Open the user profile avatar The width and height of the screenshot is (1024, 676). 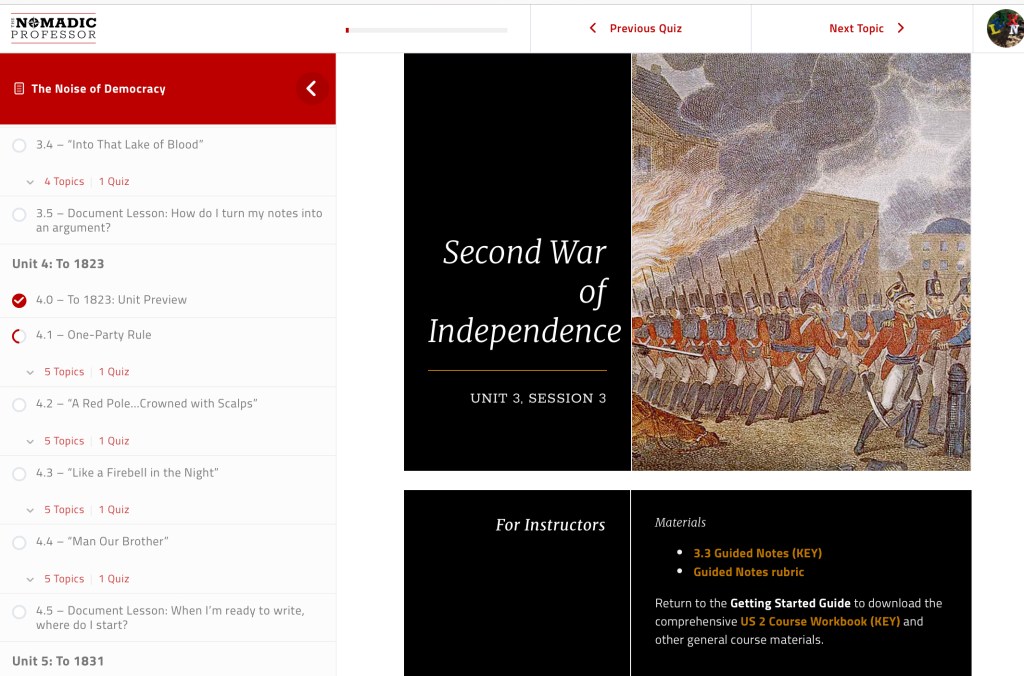[1004, 28]
